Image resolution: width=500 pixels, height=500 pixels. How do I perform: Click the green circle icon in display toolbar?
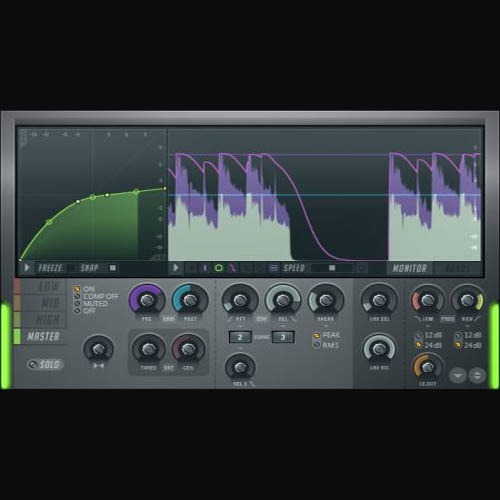coord(219,268)
